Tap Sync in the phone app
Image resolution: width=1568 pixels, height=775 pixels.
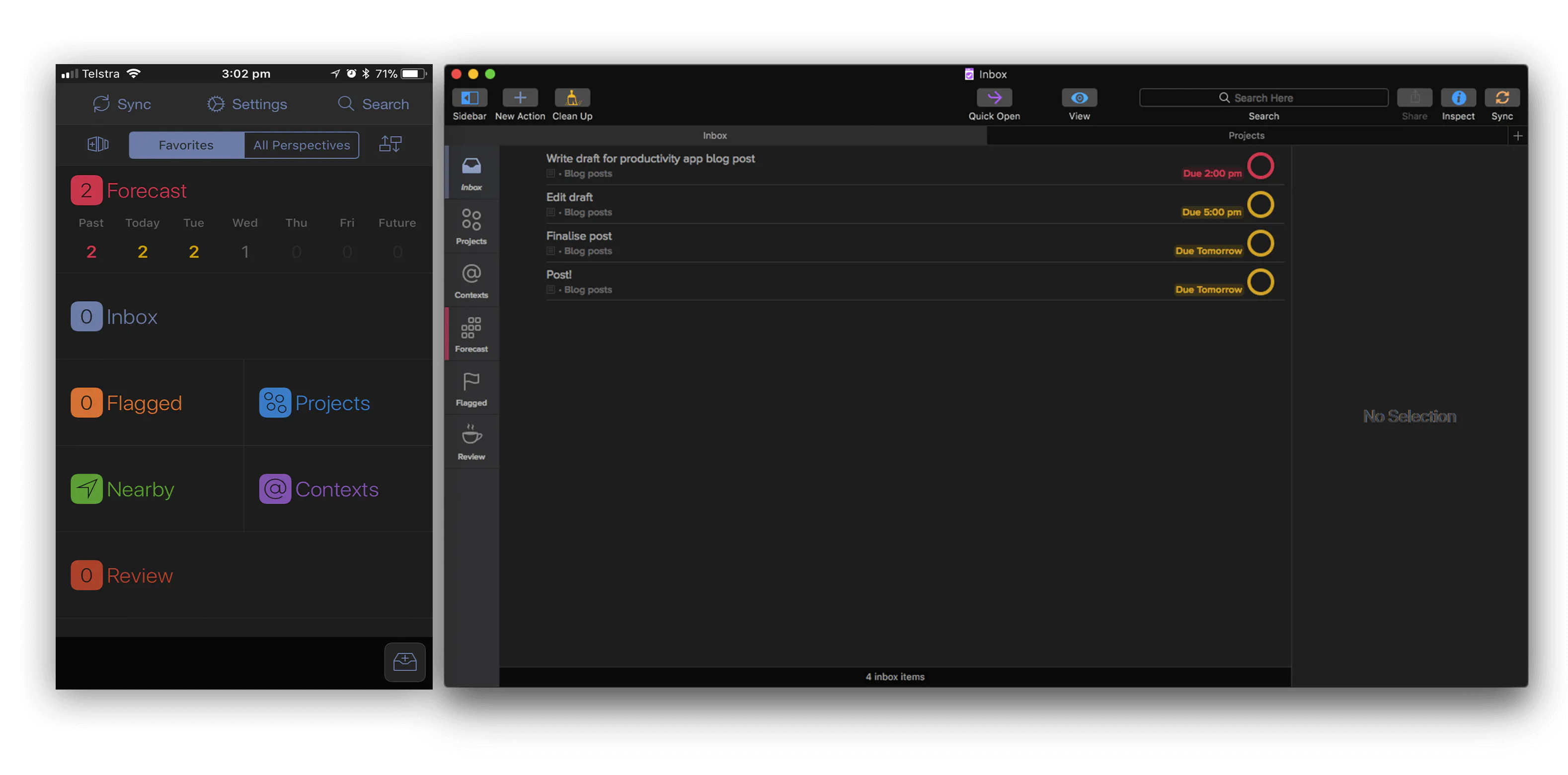pos(122,104)
